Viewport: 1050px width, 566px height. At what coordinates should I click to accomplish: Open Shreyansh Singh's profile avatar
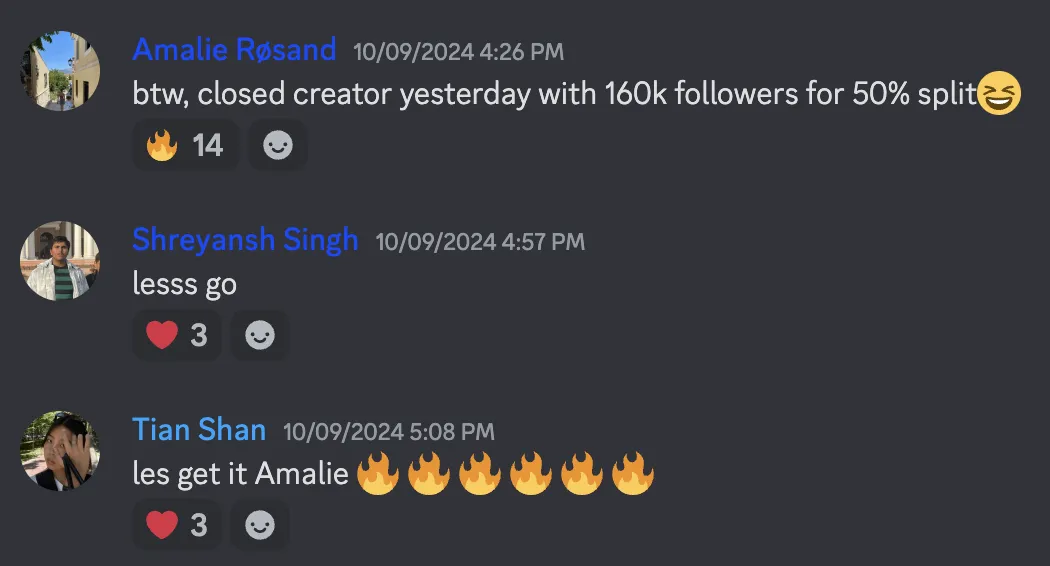60,260
